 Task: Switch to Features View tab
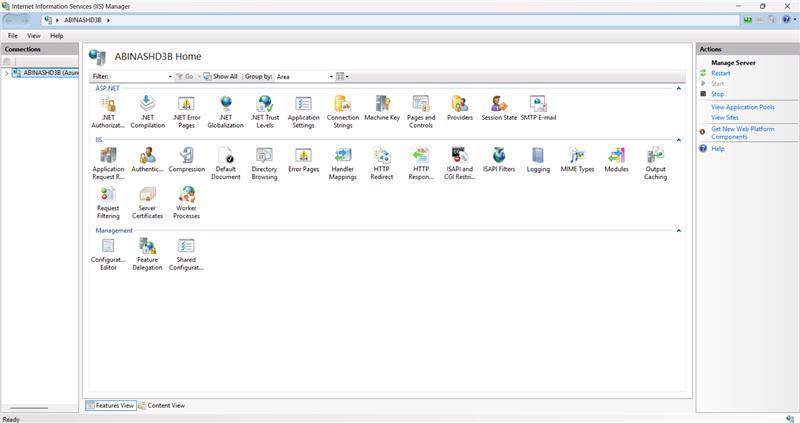111,405
